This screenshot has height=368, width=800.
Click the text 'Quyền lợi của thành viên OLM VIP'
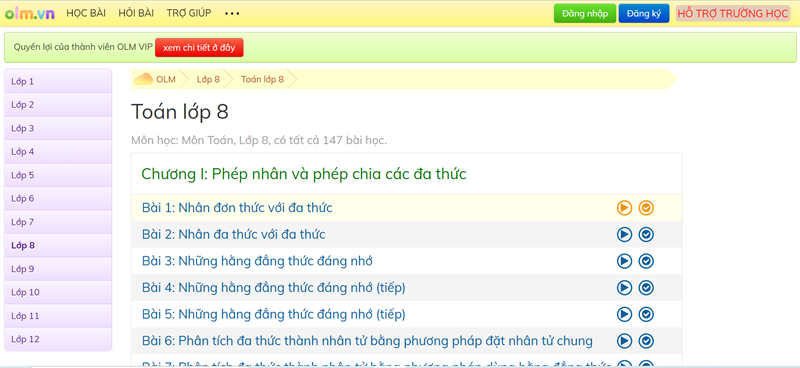pos(83,47)
